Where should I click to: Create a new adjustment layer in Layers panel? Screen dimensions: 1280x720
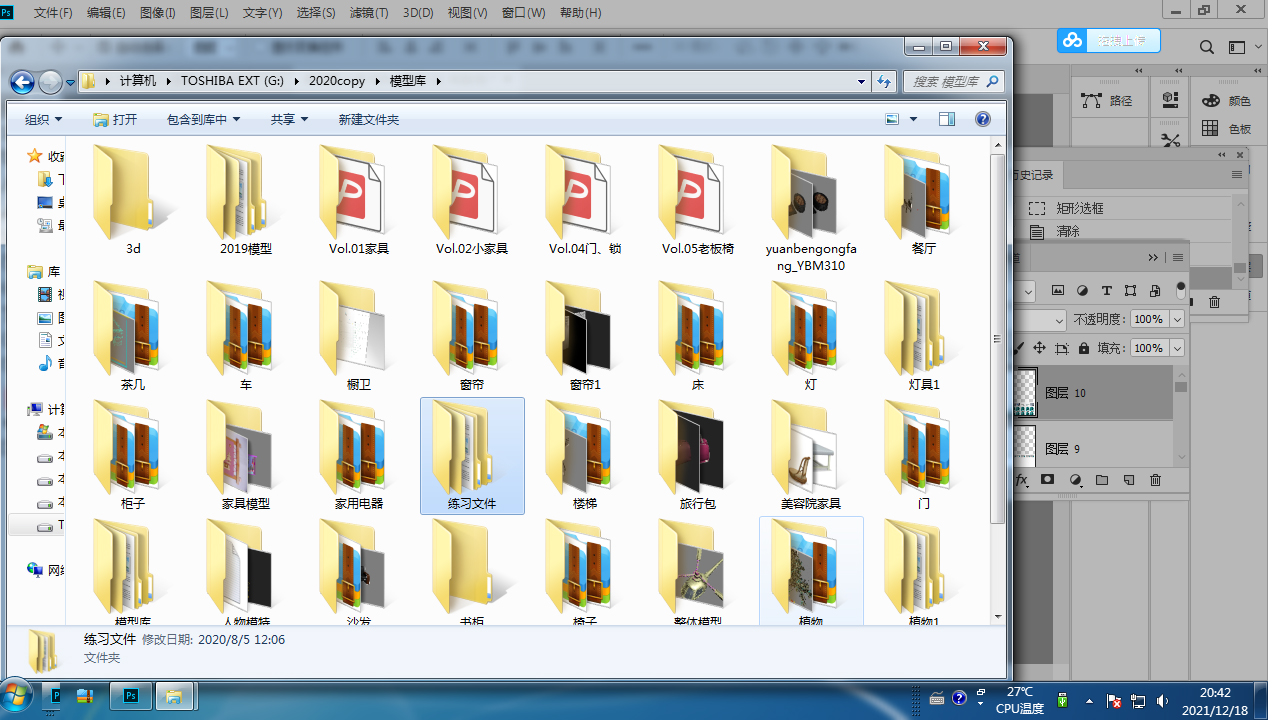coord(1075,480)
